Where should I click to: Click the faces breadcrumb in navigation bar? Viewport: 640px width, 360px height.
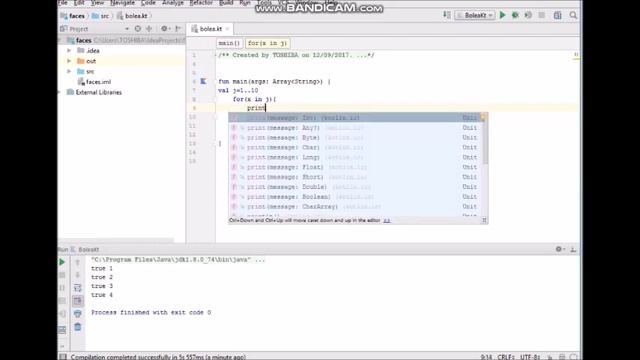[x=72, y=16]
